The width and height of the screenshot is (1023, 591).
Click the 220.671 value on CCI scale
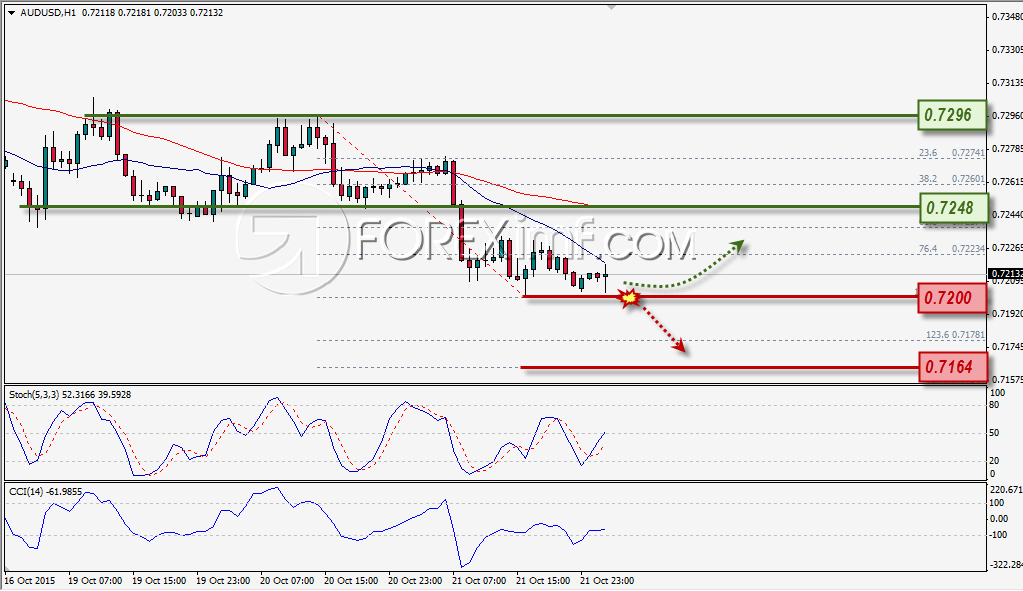click(x=1006, y=490)
